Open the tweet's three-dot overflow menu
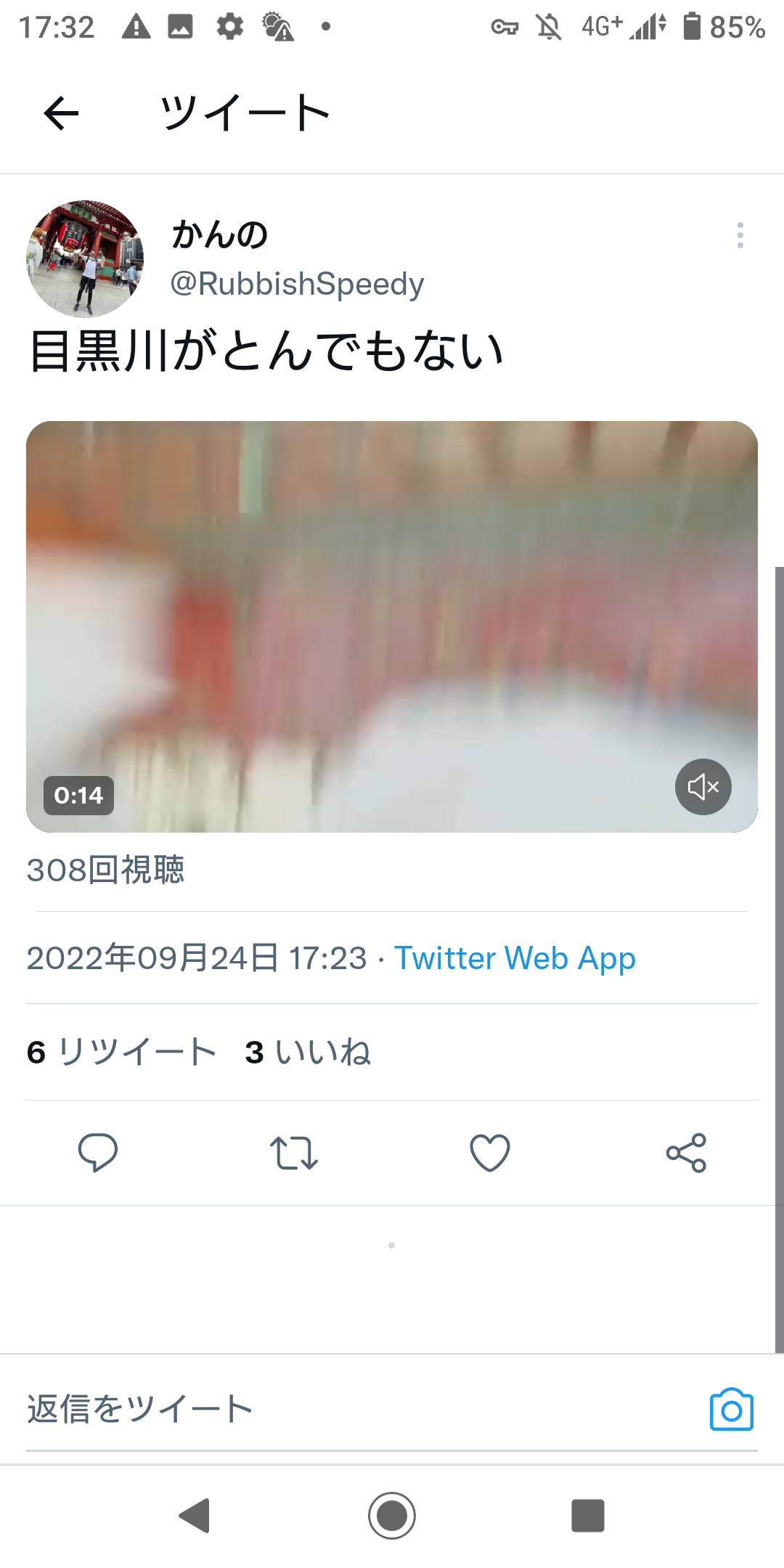The height and width of the screenshot is (1568, 784). click(740, 235)
